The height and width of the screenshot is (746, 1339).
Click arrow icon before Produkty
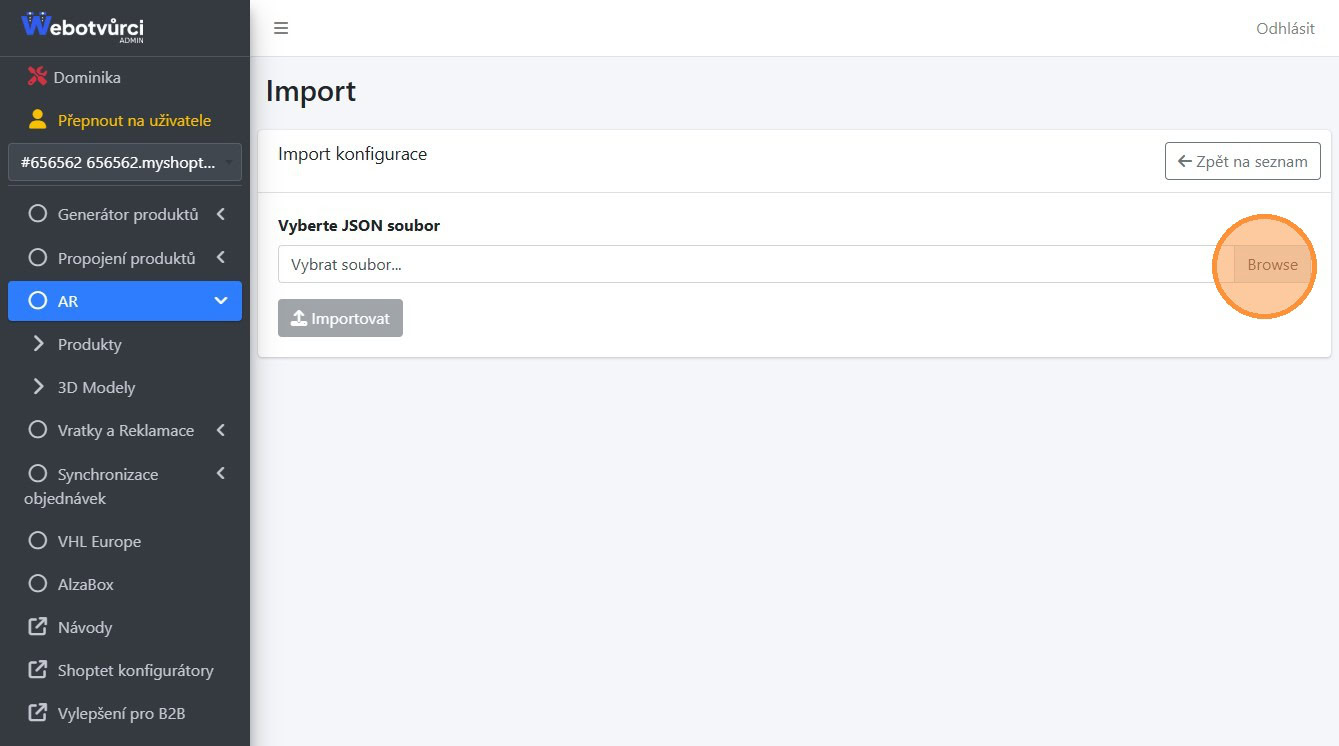(39, 343)
